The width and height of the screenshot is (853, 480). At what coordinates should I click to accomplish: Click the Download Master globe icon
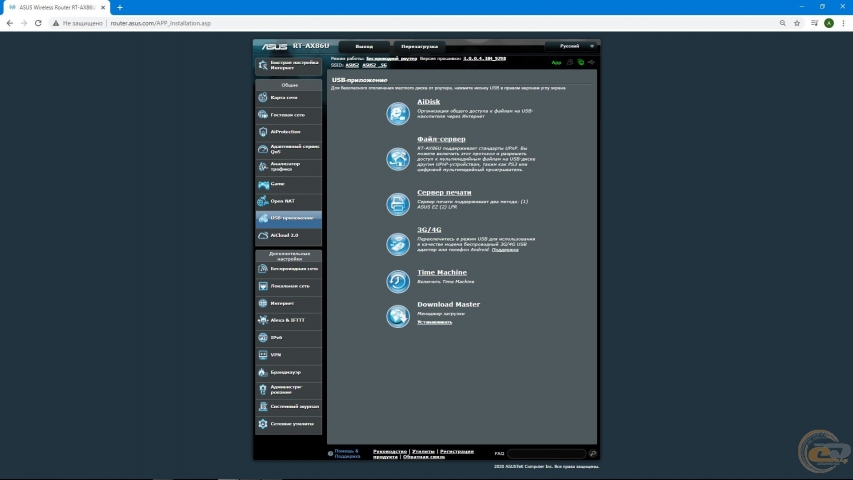[x=398, y=316]
